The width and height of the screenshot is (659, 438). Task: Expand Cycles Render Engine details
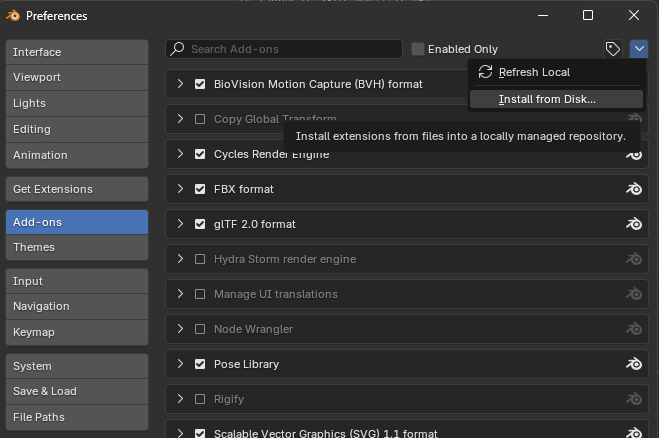[180, 154]
